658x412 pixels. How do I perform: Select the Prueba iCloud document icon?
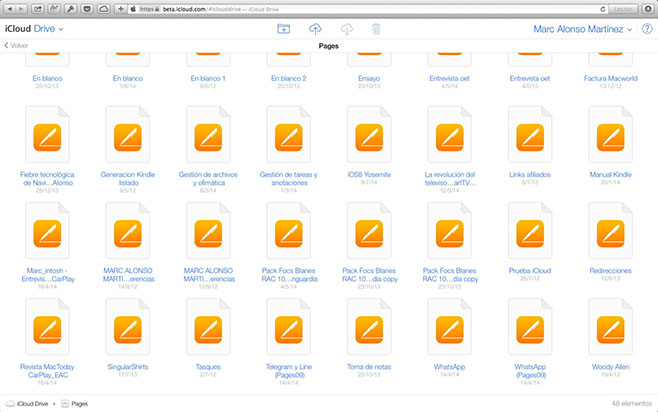click(528, 234)
